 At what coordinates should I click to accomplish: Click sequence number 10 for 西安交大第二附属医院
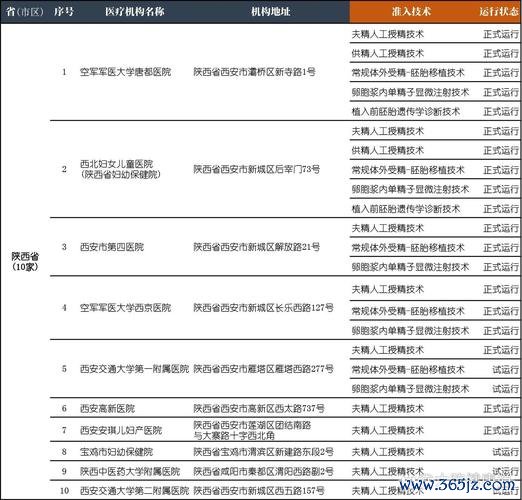point(64,491)
